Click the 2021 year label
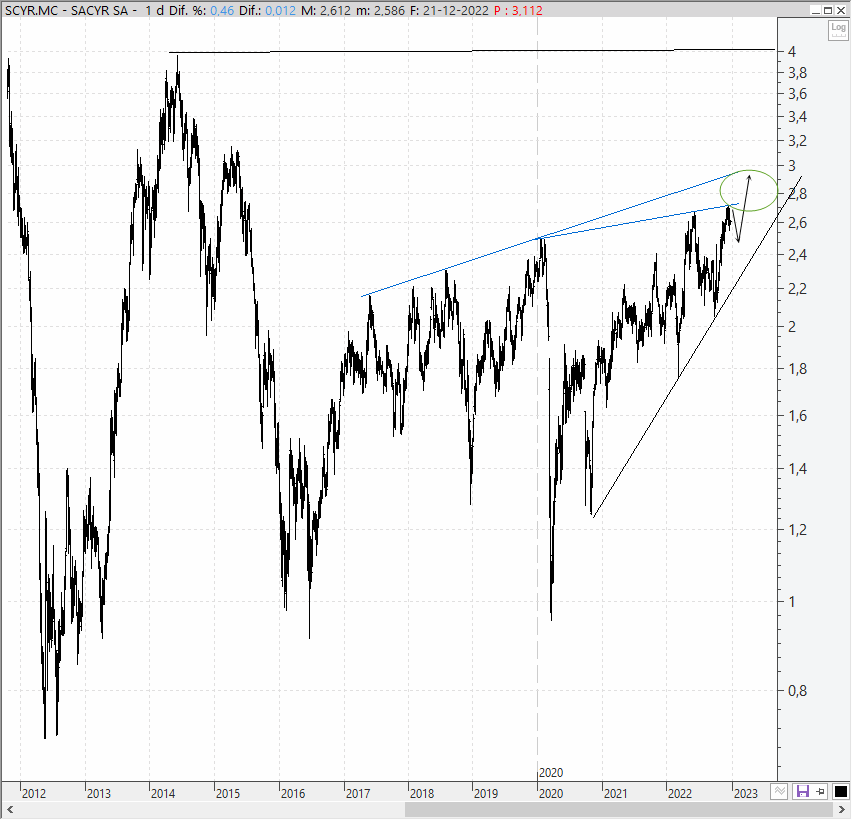852x820 pixels. tap(616, 793)
